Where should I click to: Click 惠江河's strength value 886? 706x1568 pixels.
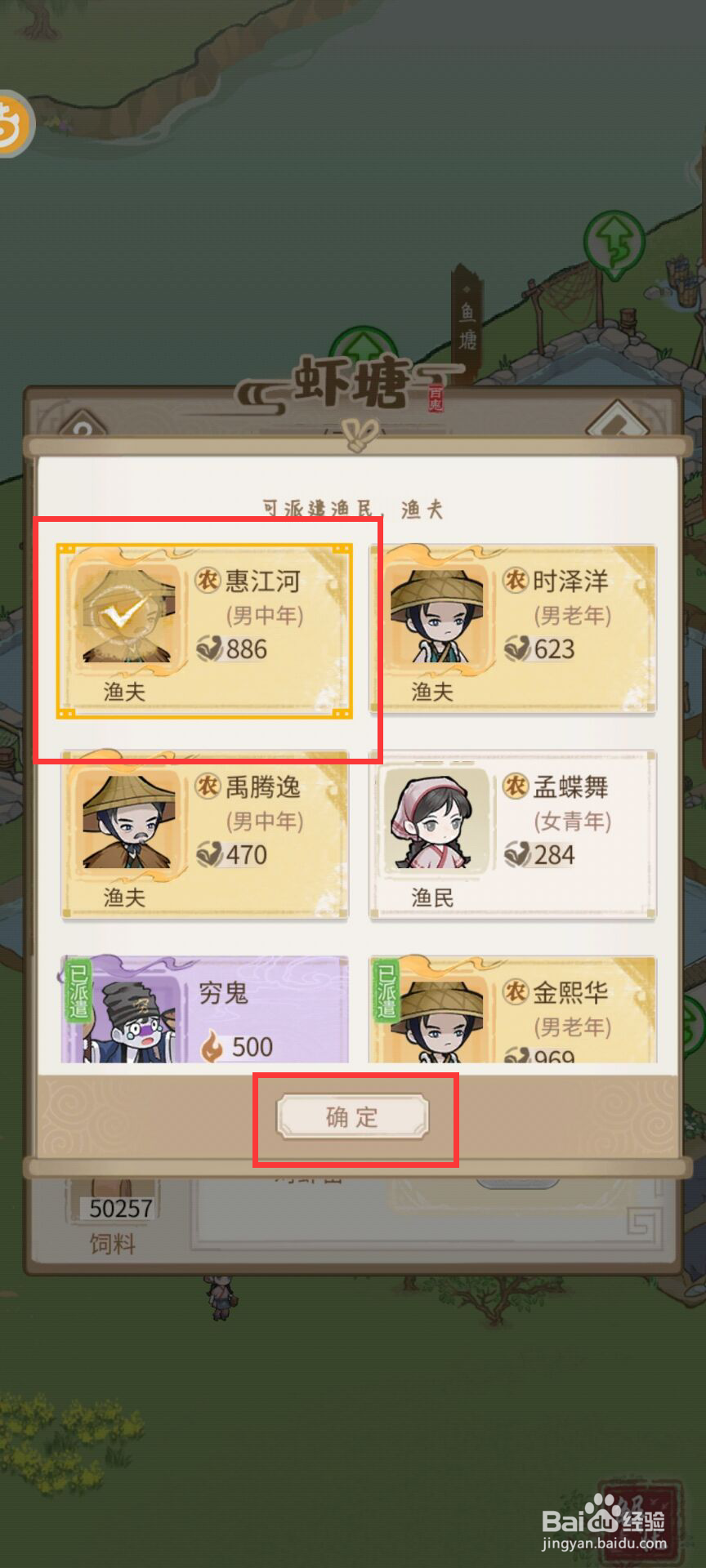click(246, 649)
